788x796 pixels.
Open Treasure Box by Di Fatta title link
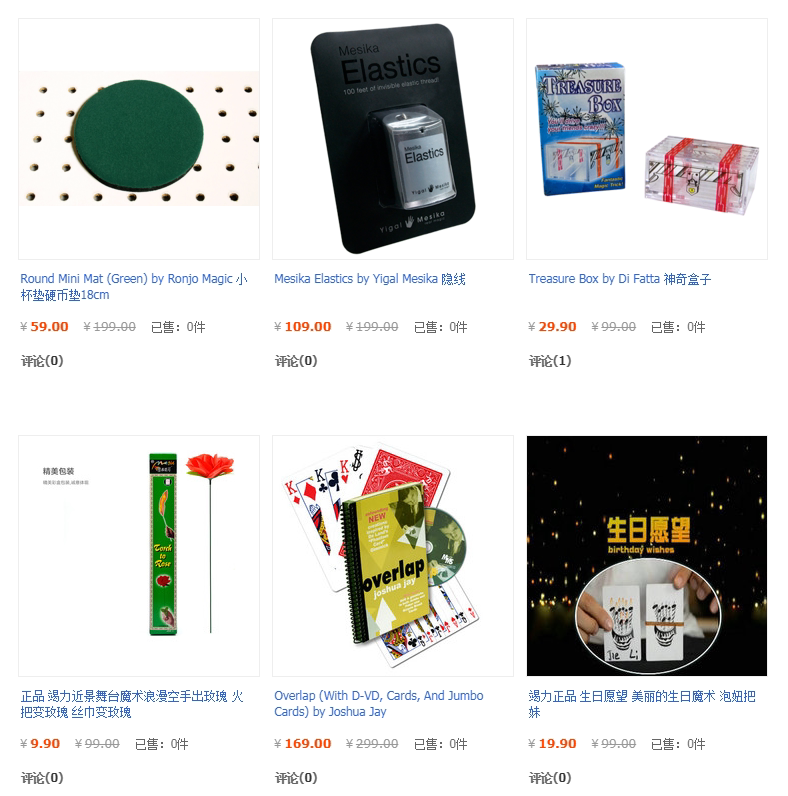[x=619, y=279]
